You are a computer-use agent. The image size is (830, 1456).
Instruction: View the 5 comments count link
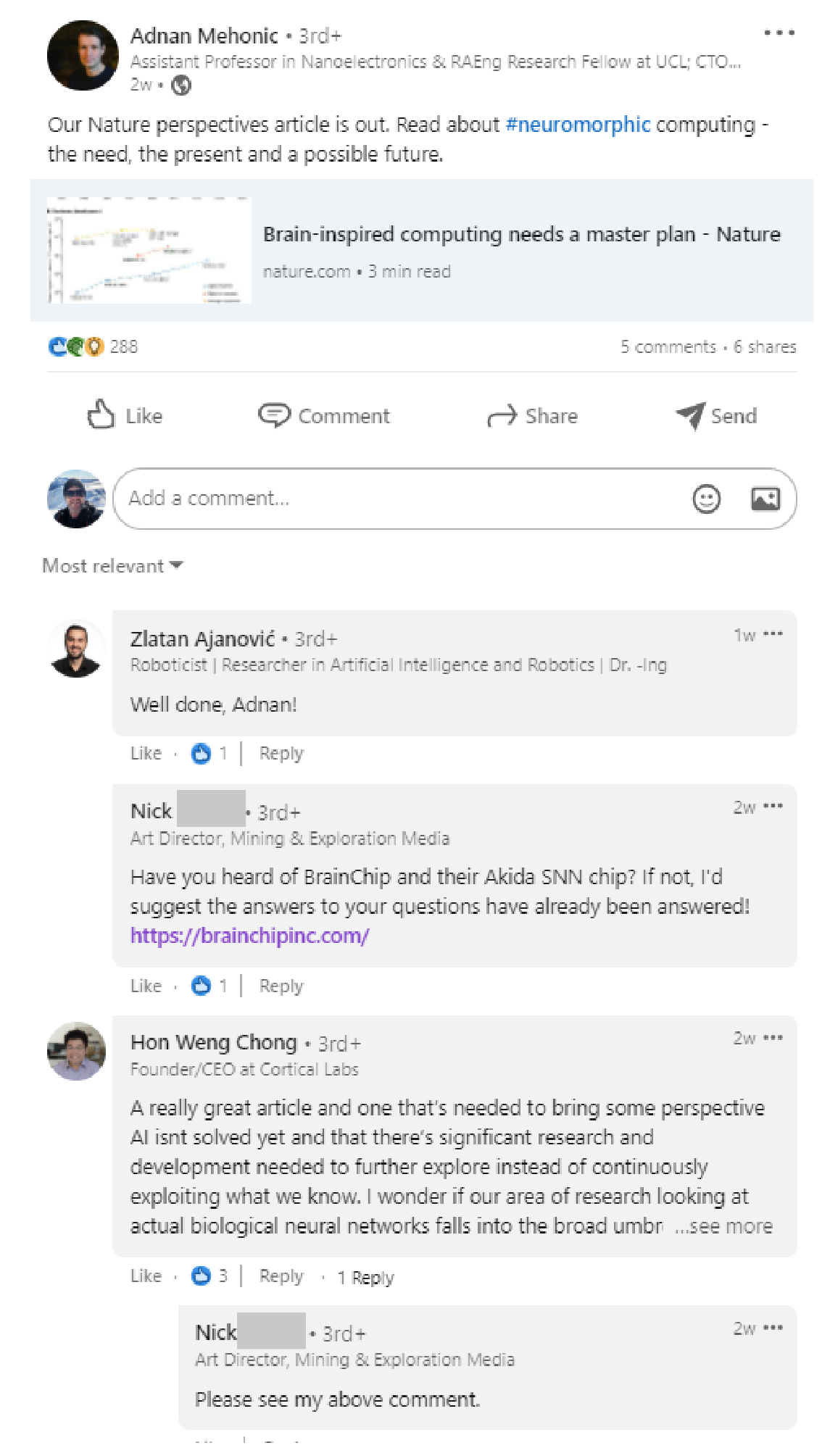pyautogui.click(x=668, y=347)
